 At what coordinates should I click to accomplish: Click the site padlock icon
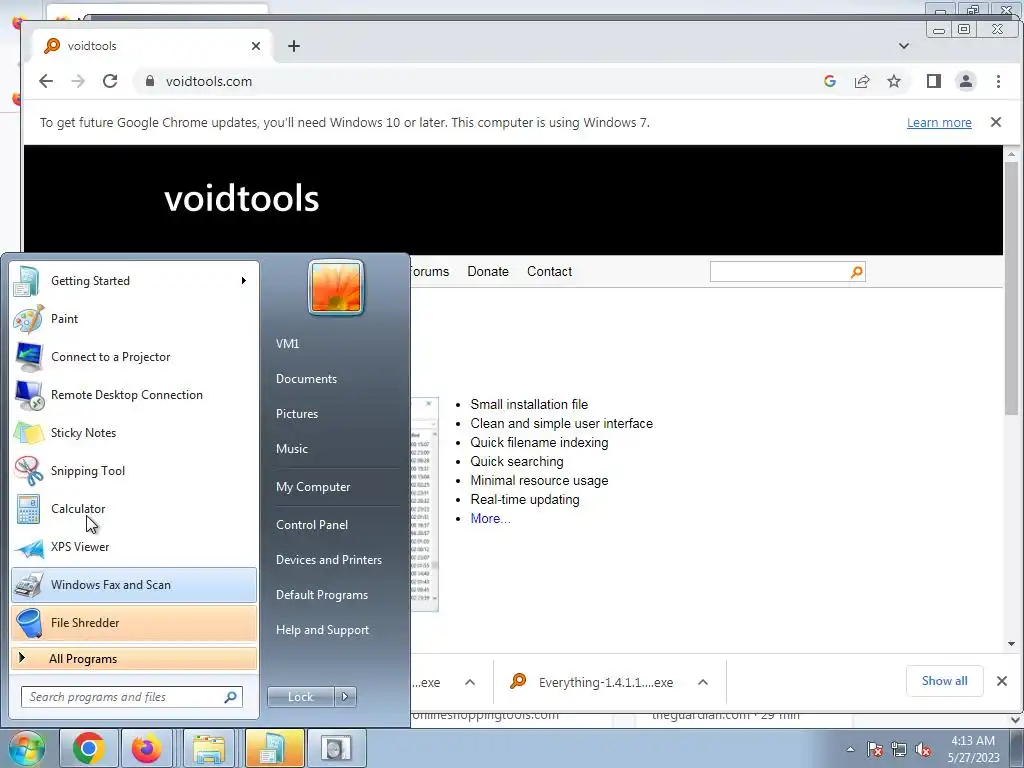(150, 81)
